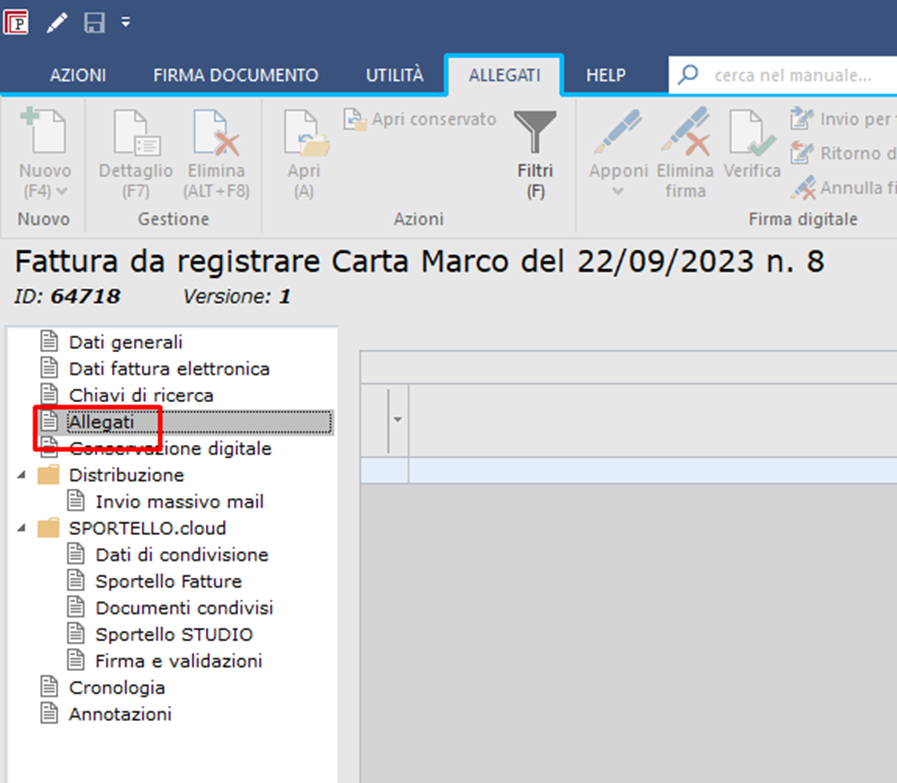The image size is (897, 783).
Task: Click the Verifica signature icon
Action: point(752,135)
